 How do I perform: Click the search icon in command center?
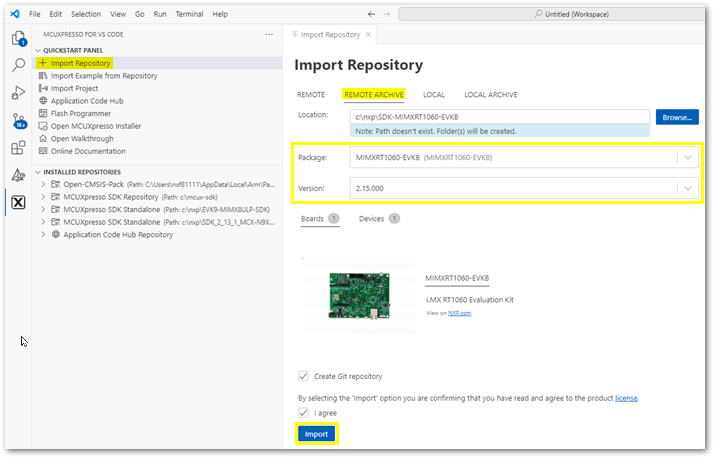(x=538, y=14)
